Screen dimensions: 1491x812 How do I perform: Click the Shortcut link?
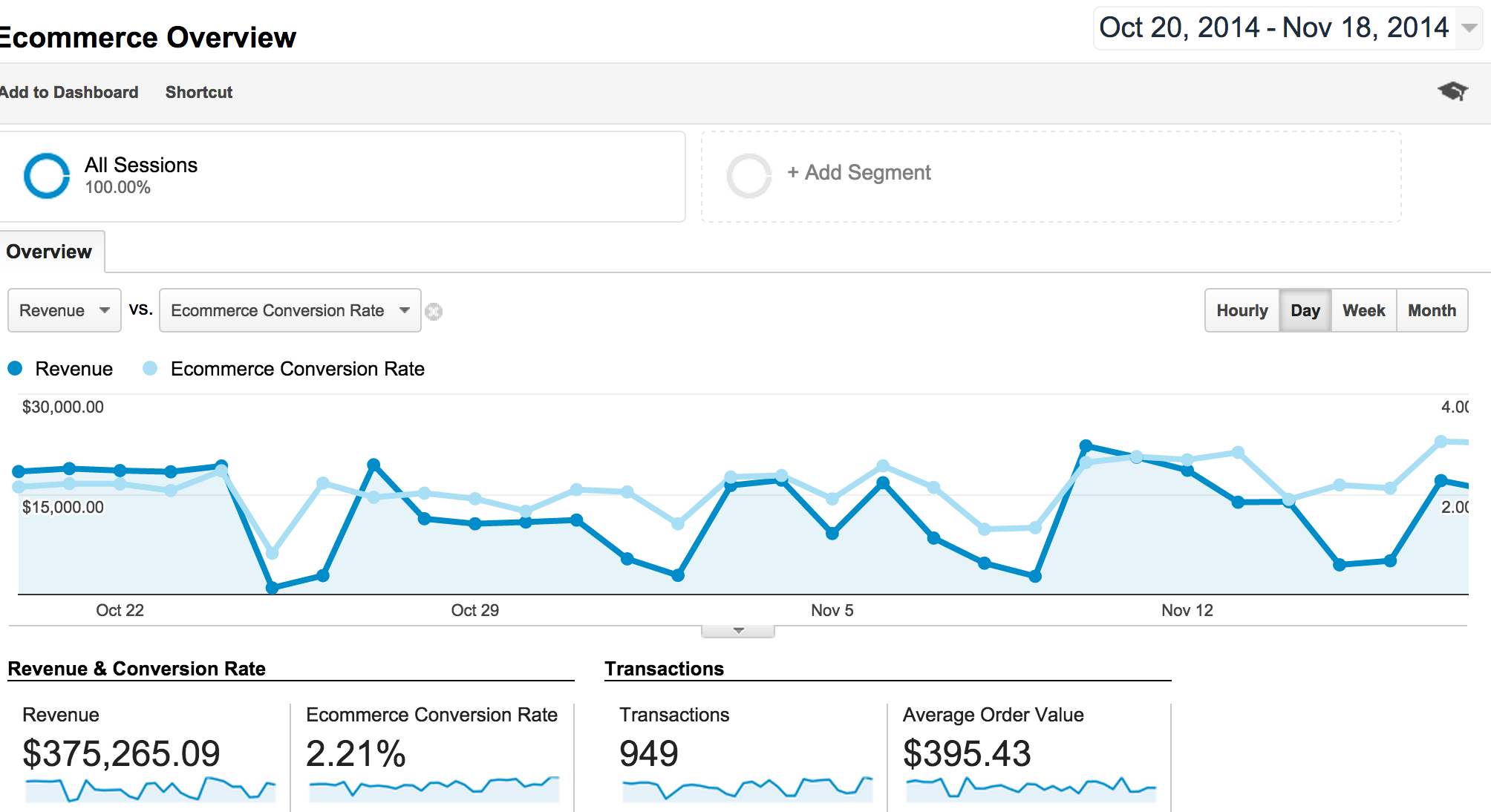pos(199,92)
